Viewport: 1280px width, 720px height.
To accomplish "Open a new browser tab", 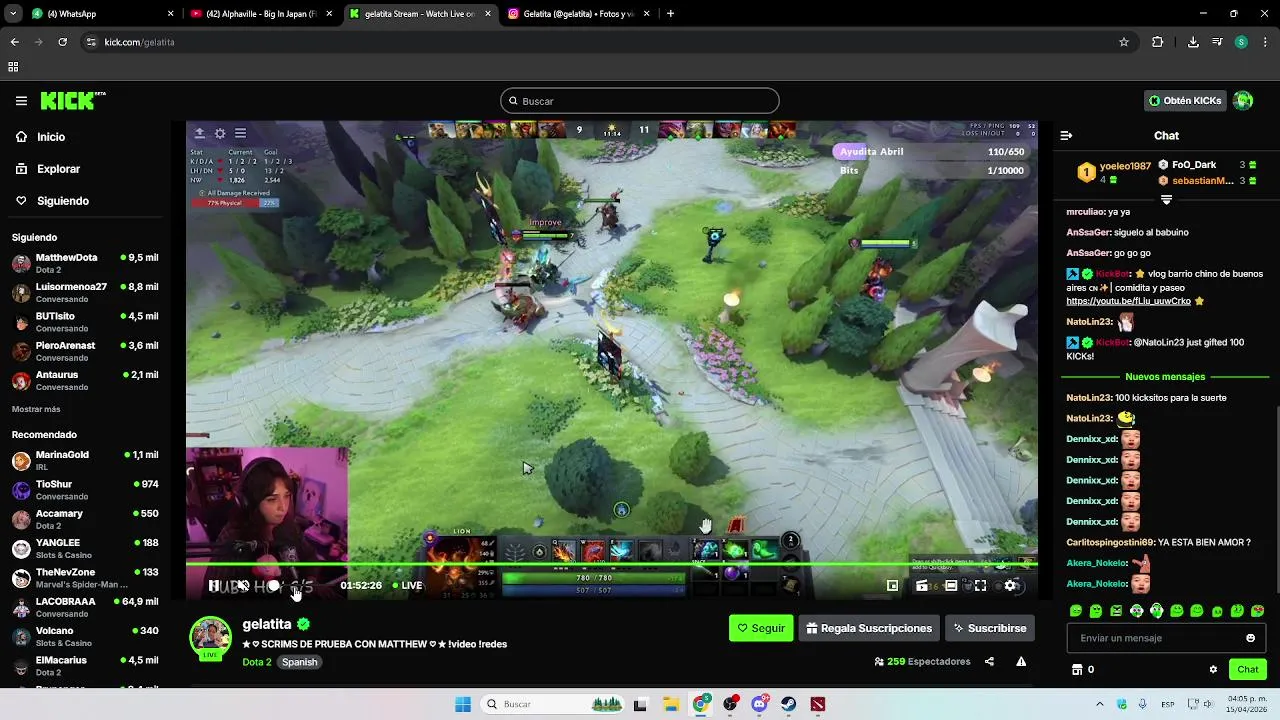I will point(670,14).
